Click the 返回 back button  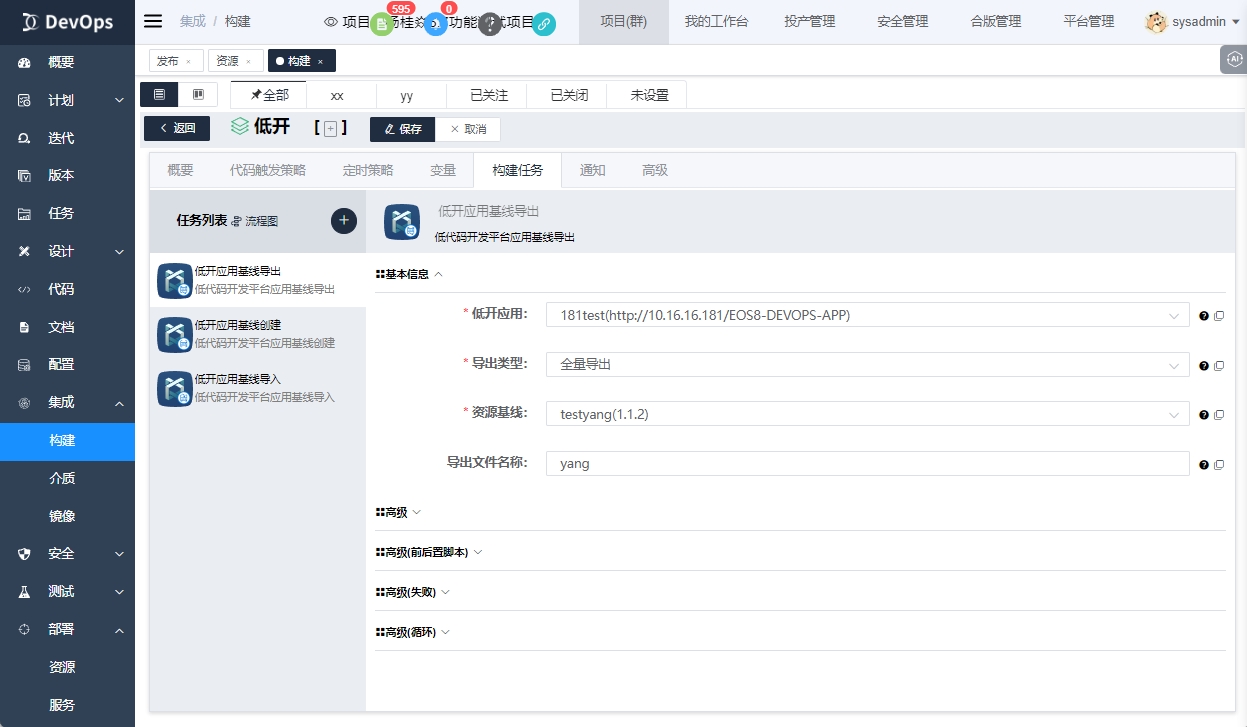point(177,128)
